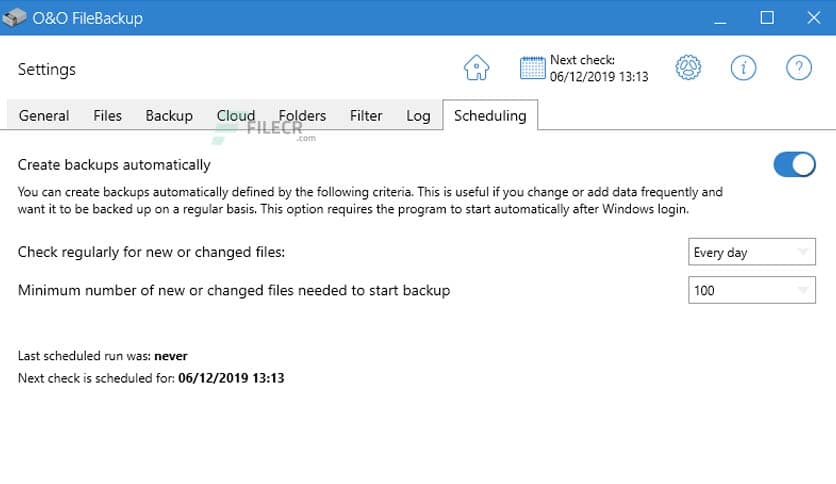Select the Folders tab

pyautogui.click(x=302, y=116)
